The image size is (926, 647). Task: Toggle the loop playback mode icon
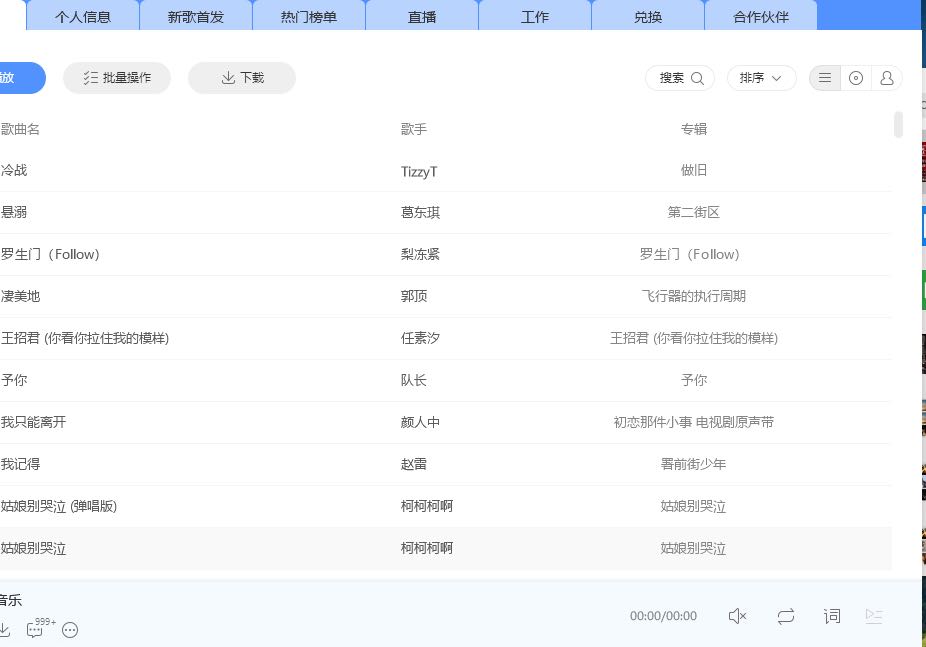coord(785,616)
